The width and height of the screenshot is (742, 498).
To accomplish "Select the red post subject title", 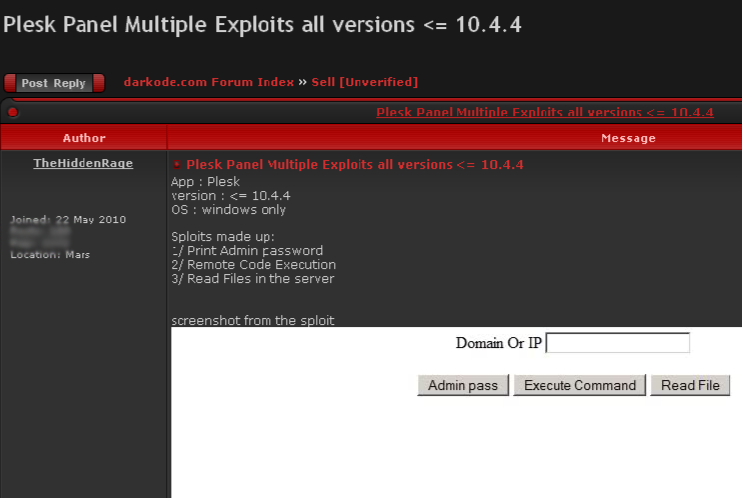I will point(355,164).
